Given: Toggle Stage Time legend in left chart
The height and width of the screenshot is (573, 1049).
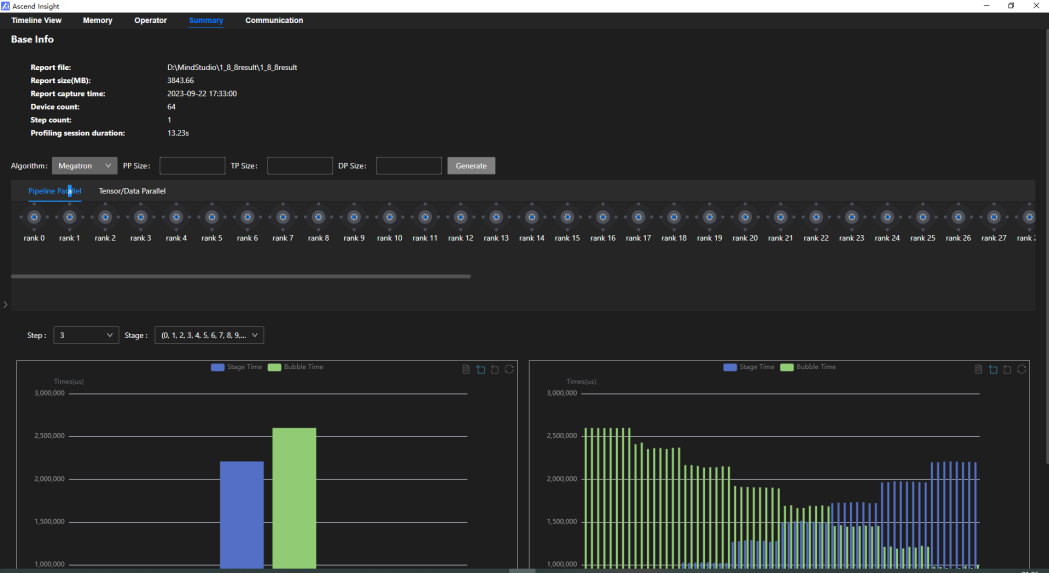Looking at the screenshot, I should (x=236, y=367).
